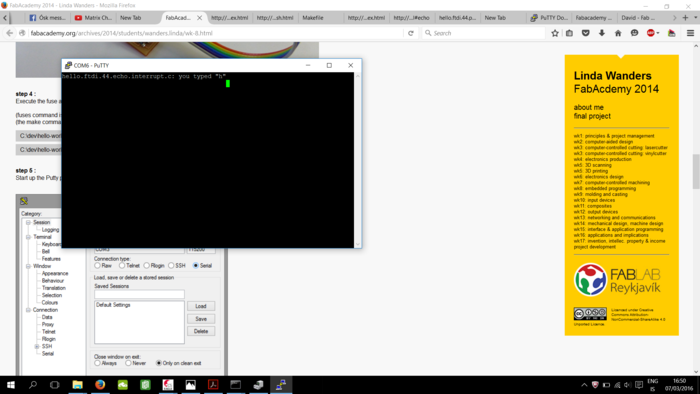Bookmark this page with the star icon
The width and height of the screenshot is (700, 394).
[x=555, y=33]
